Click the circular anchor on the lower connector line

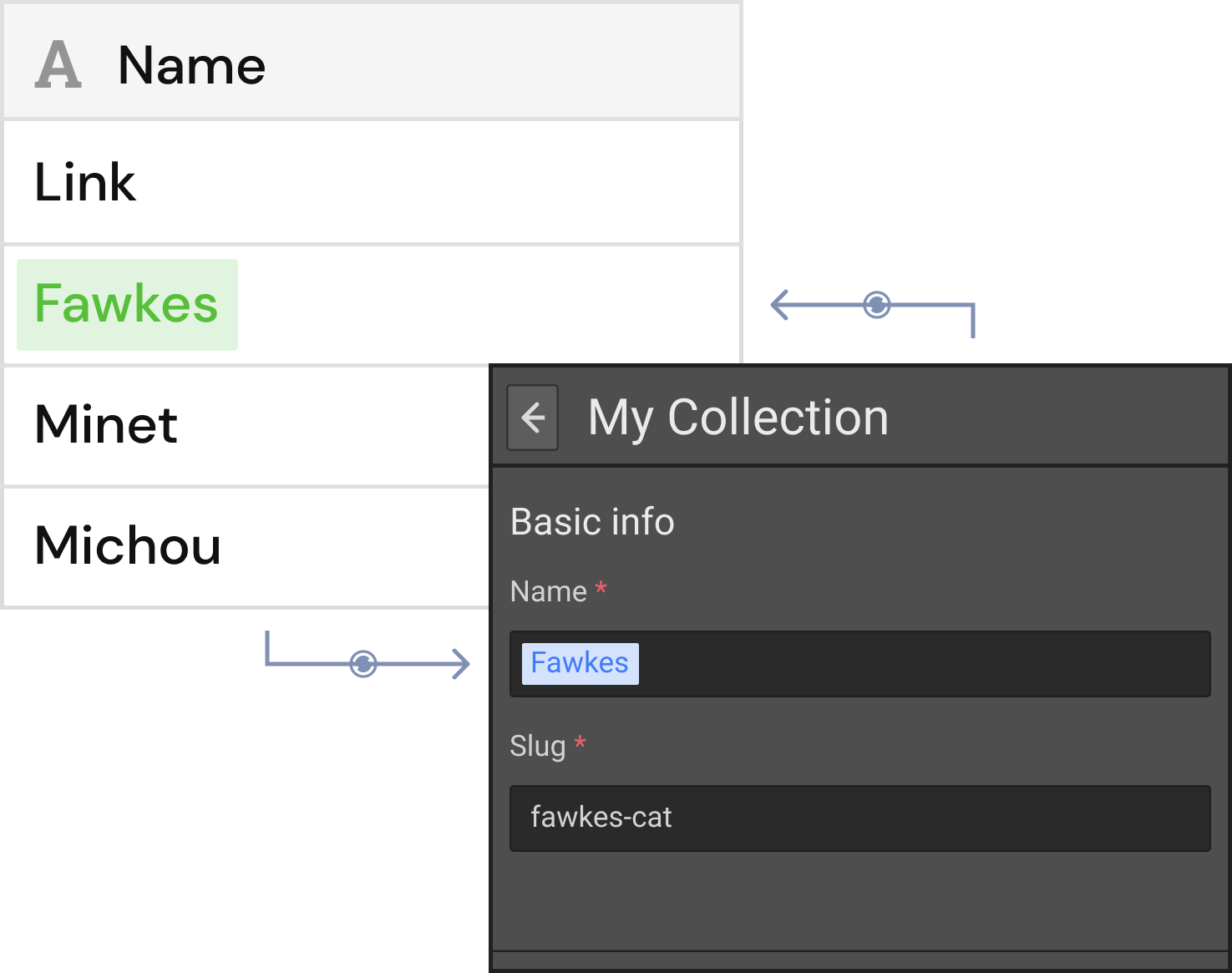click(364, 664)
